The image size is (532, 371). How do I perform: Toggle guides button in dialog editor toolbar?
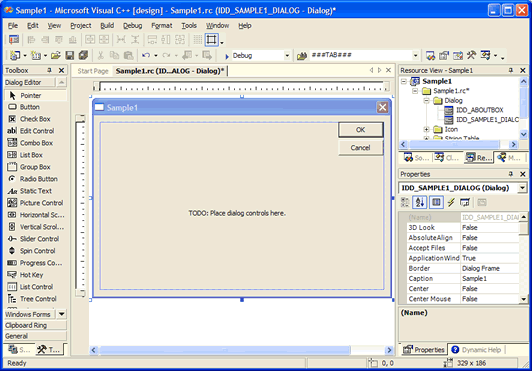212,39
